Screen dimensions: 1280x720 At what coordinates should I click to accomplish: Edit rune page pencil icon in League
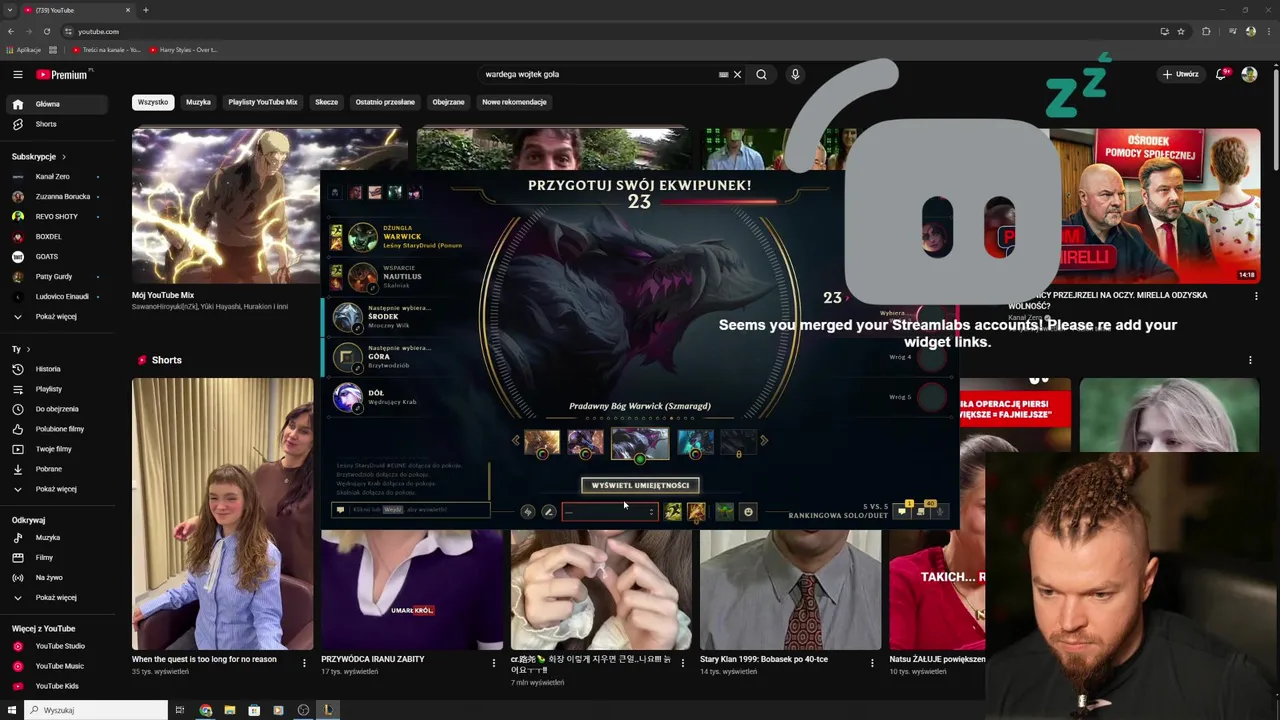548,512
